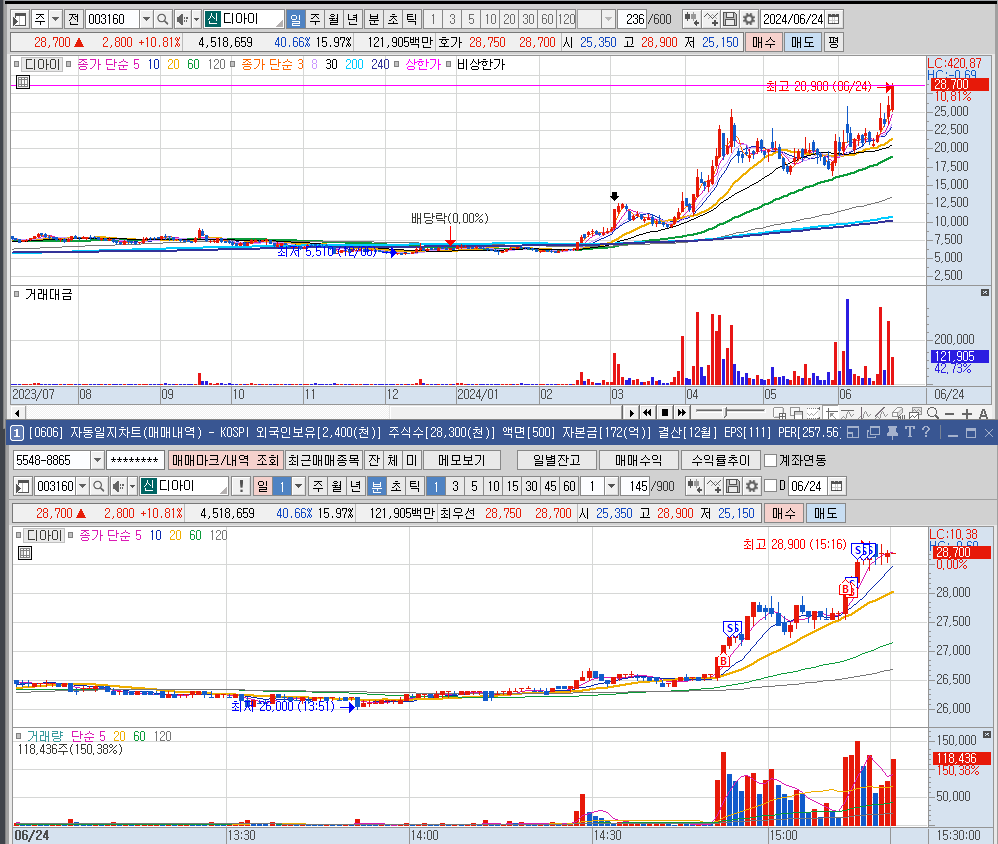Select 틱 period in upper chart toolbar
This screenshot has height=844, width=998.
click(x=412, y=19)
